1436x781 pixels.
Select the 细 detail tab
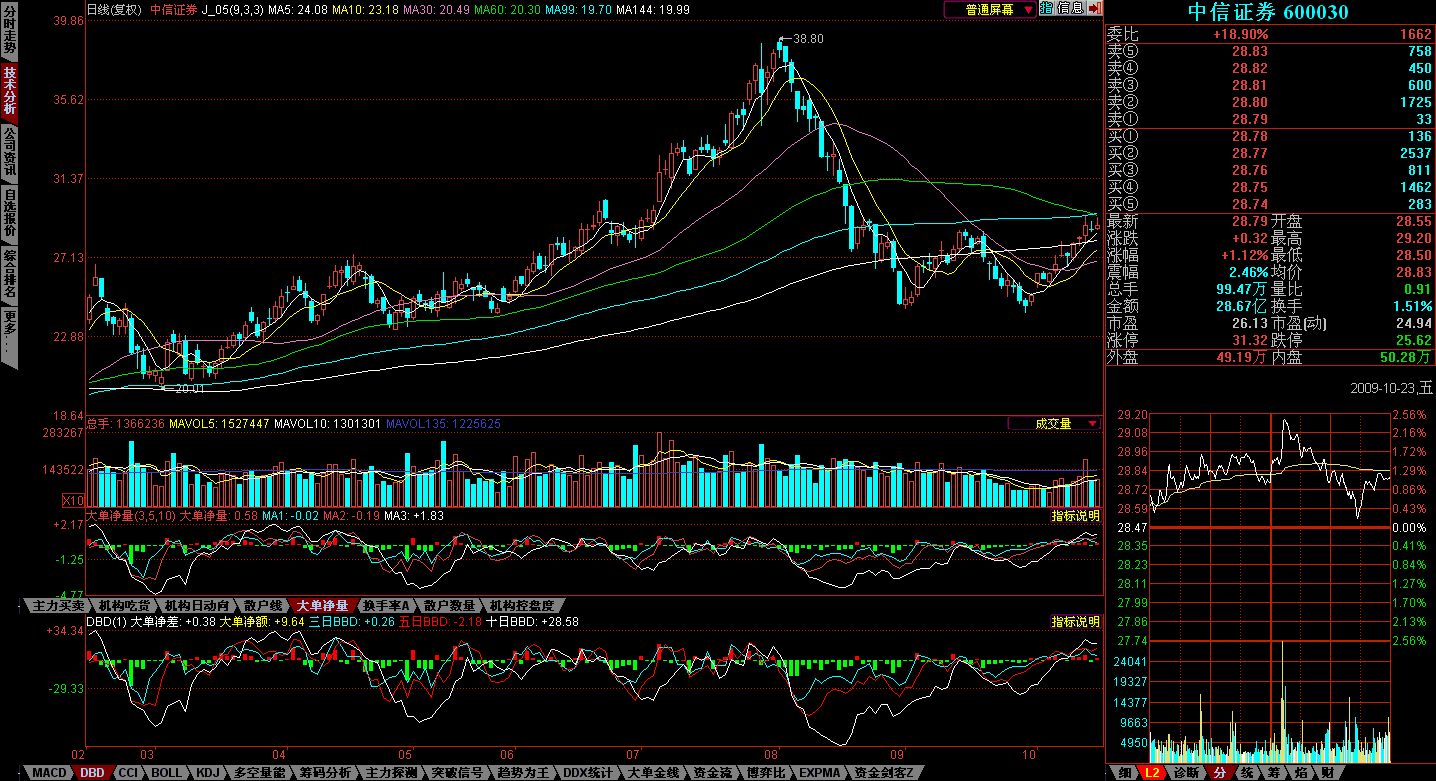tap(1126, 773)
